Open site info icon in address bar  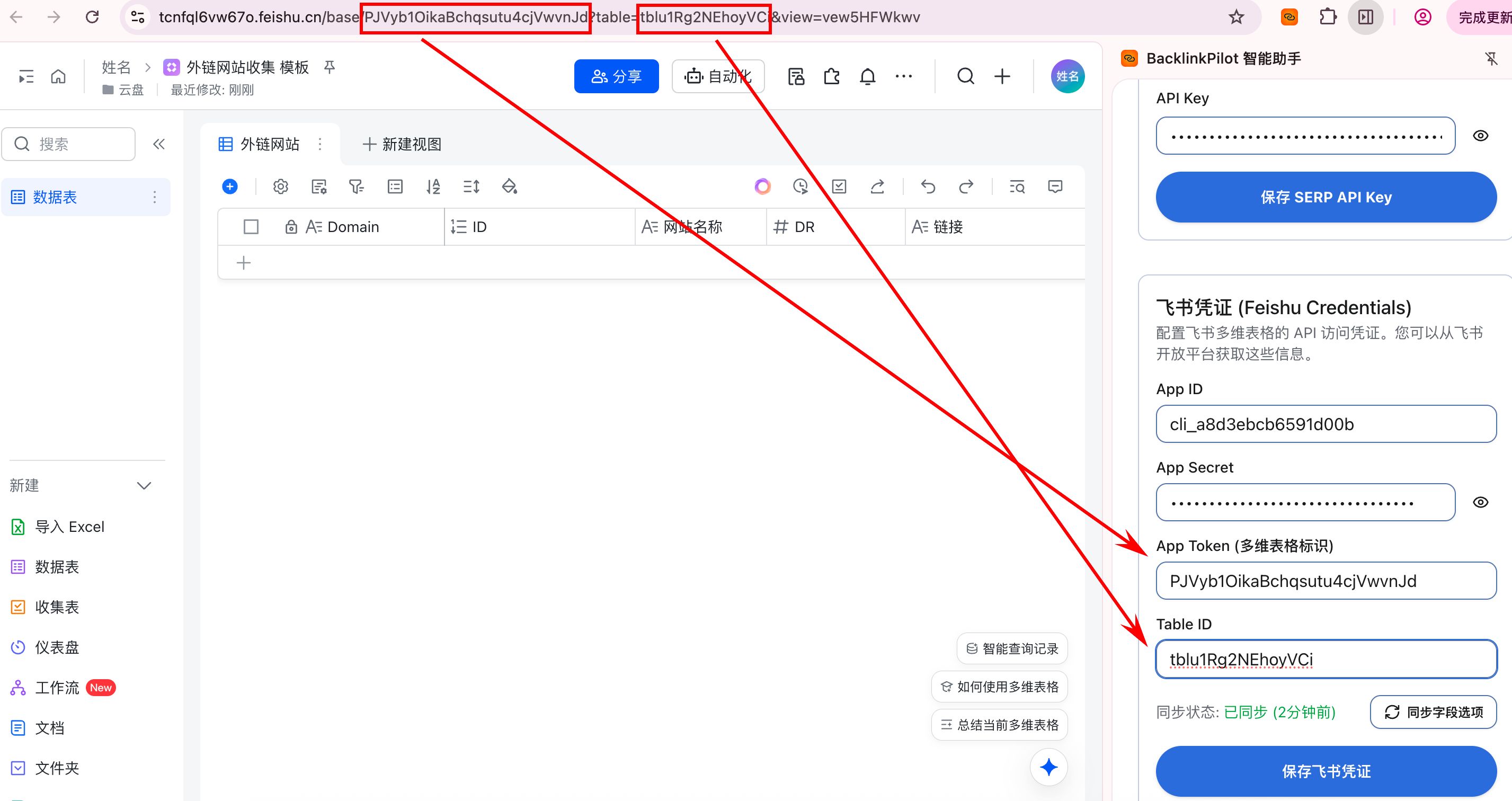(137, 17)
